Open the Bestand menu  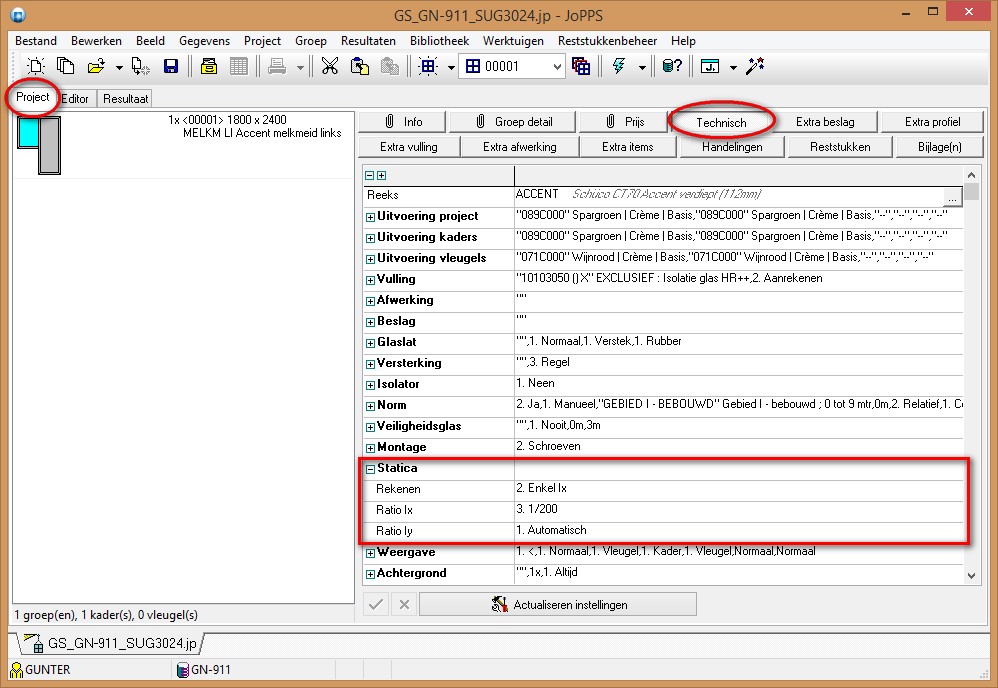click(36, 41)
